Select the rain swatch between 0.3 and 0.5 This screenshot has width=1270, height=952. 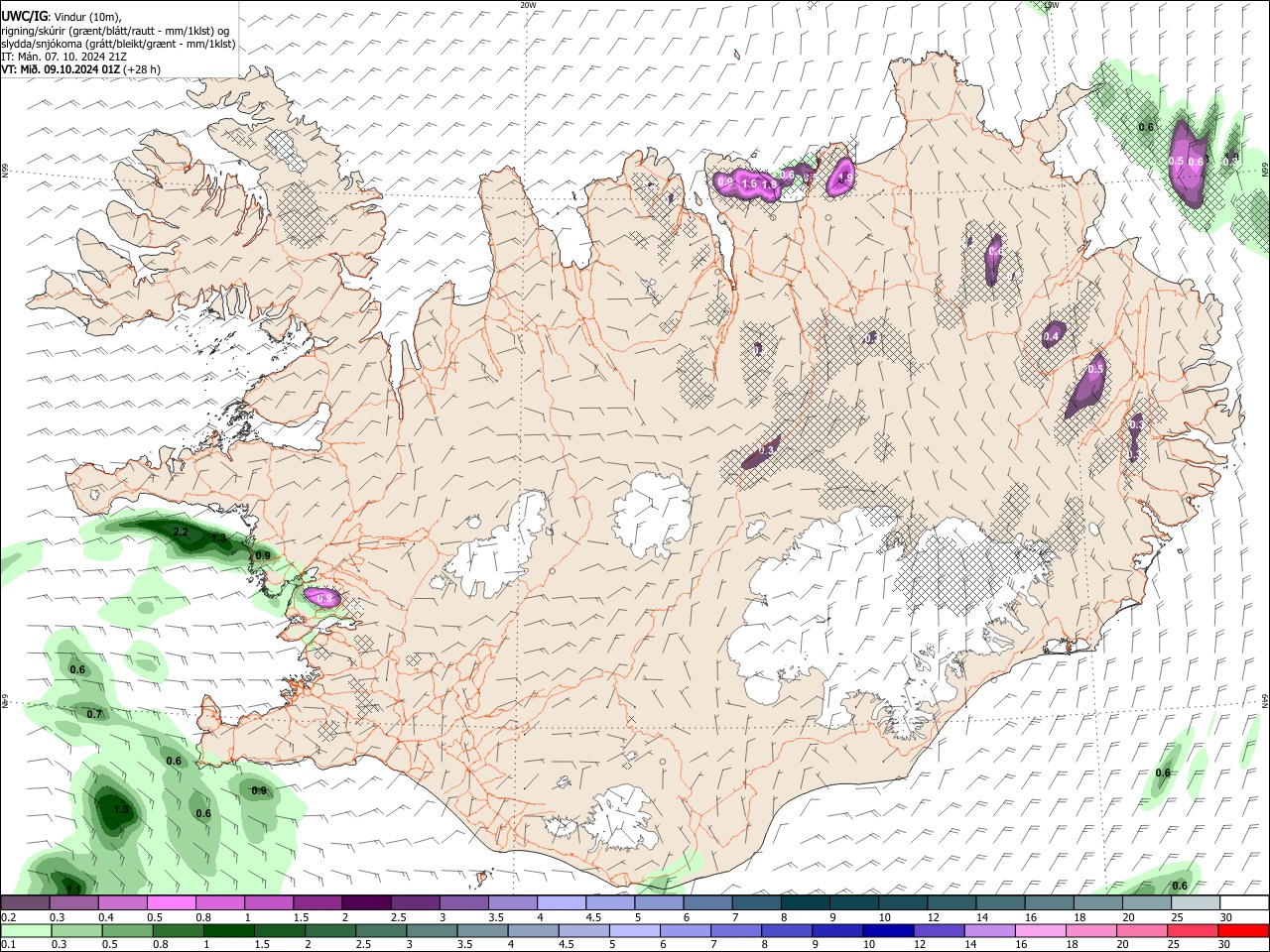76,931
